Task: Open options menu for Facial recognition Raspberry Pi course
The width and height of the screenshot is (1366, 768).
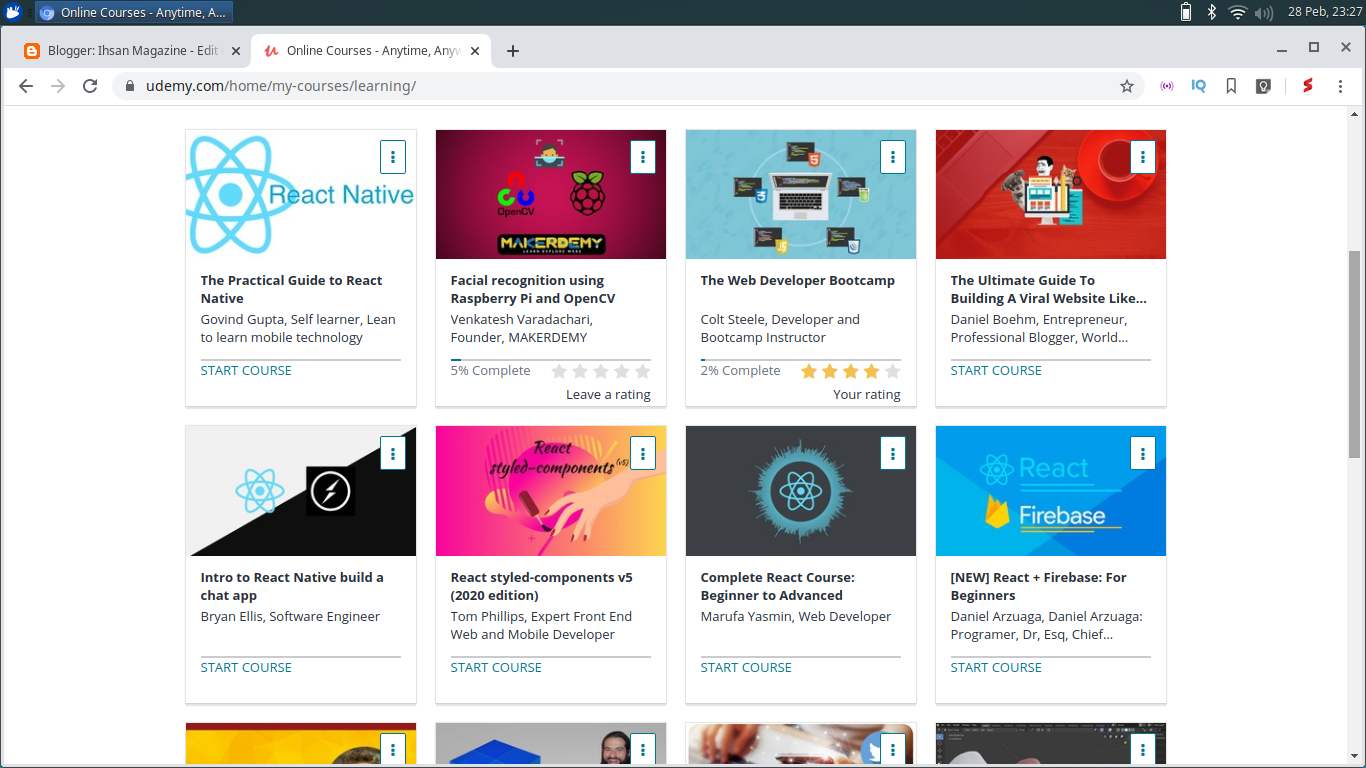Action: [642, 157]
